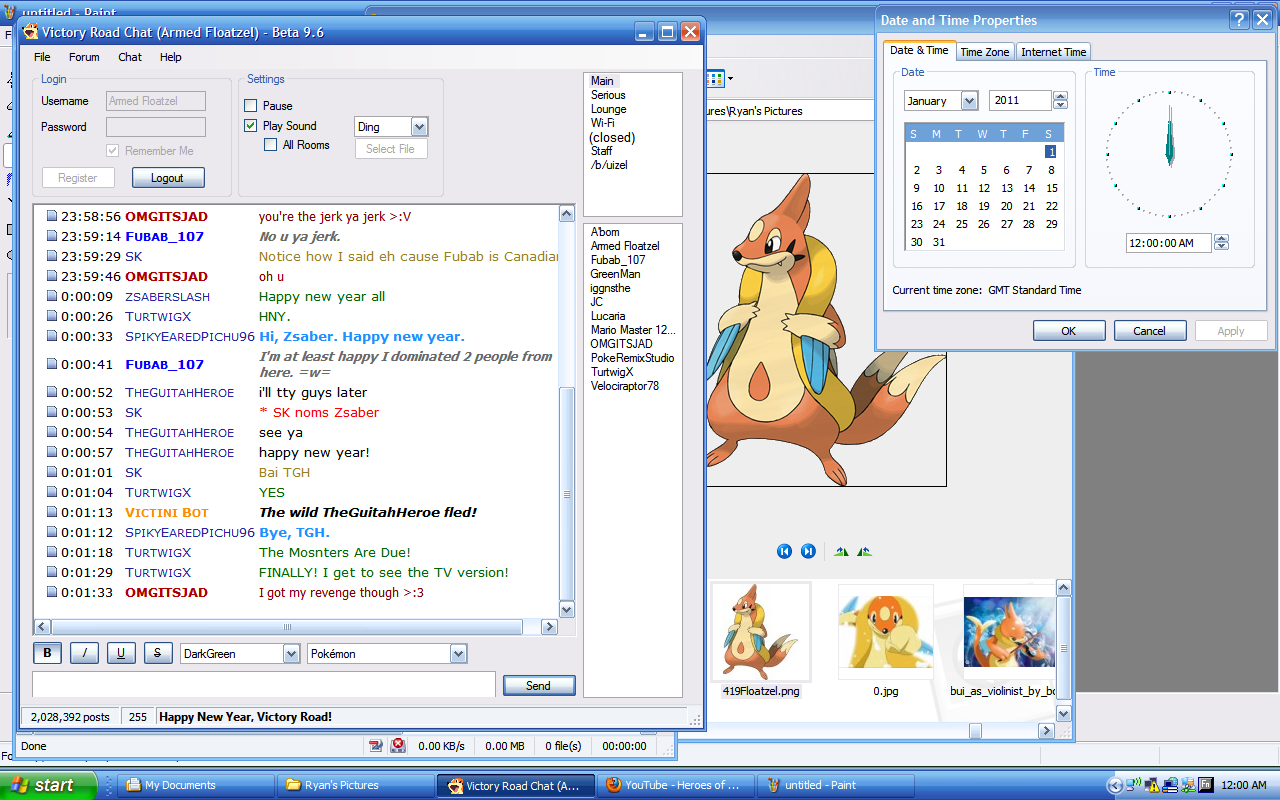The width and height of the screenshot is (1280, 800).
Task: Rotate picture clockwise in viewer
Action: 841,551
